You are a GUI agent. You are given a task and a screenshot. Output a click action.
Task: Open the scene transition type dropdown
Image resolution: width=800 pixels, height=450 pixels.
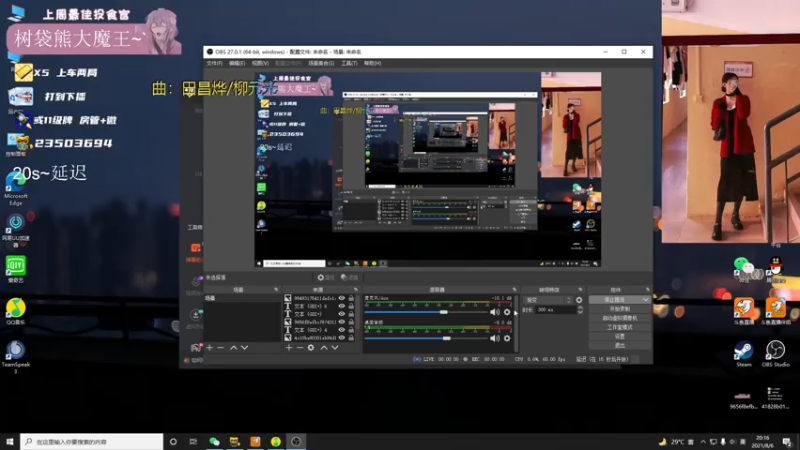pos(547,300)
